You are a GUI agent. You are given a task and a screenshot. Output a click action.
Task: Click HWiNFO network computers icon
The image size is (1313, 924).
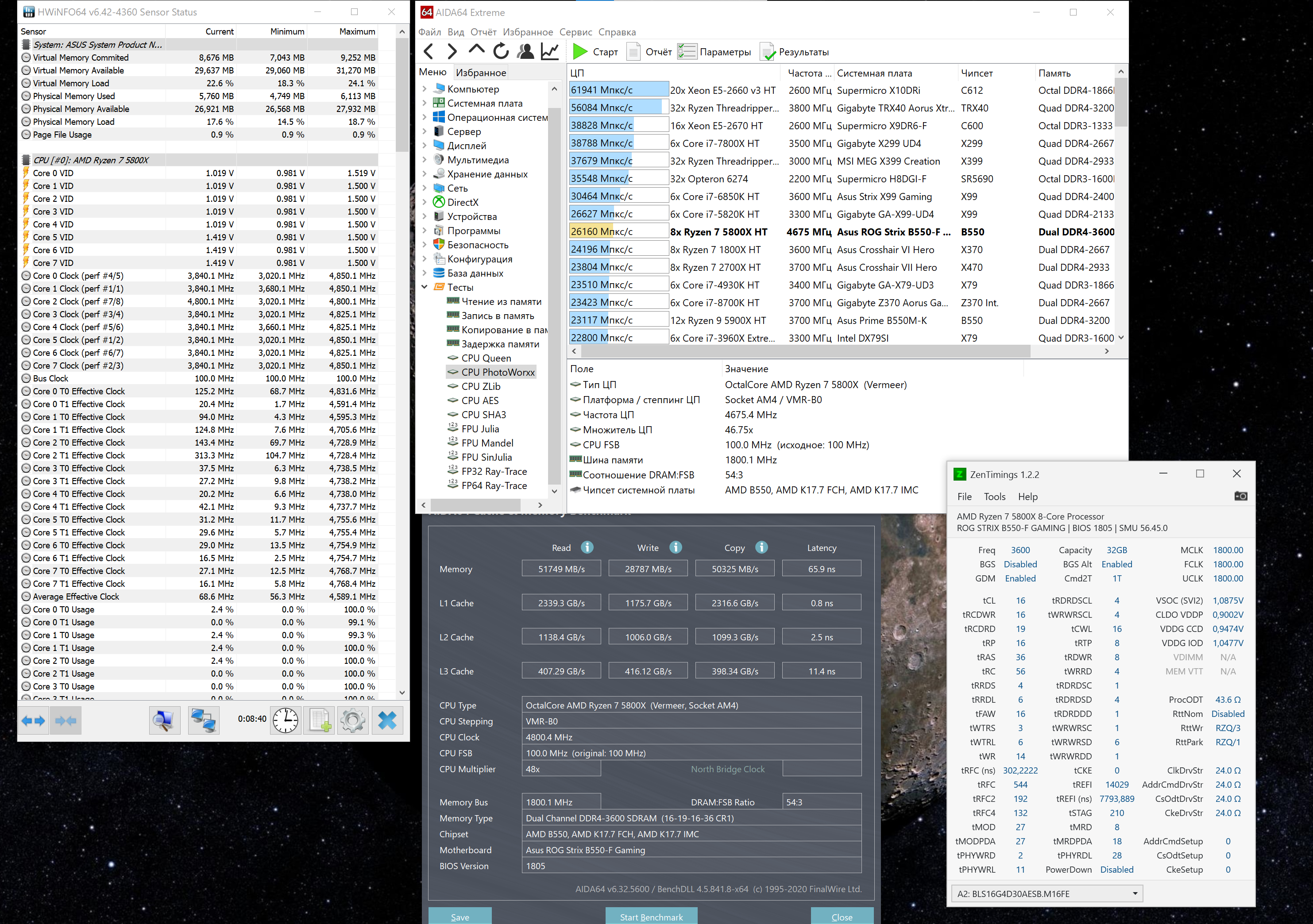coord(204,720)
